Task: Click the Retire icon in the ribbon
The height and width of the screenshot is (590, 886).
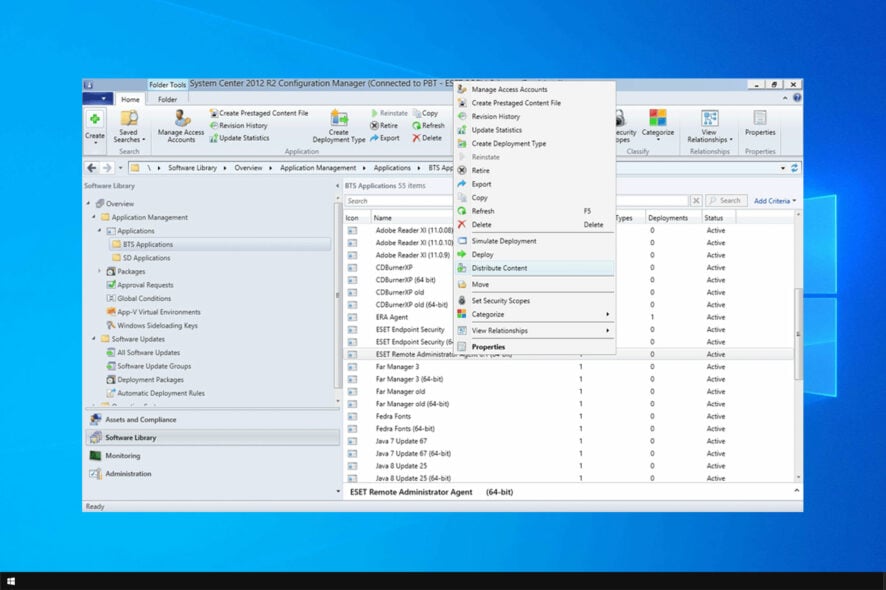Action: coord(383,124)
